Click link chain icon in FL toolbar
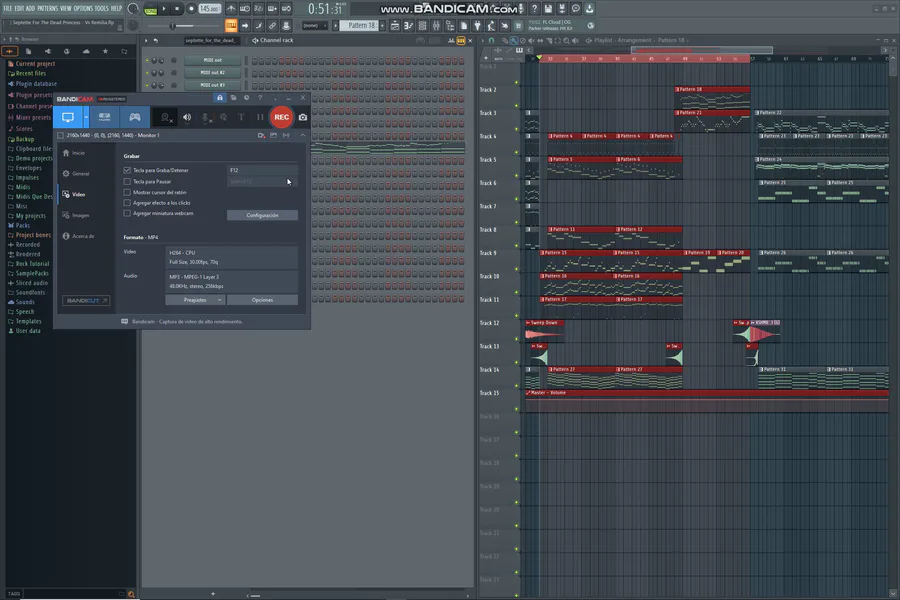The height and width of the screenshot is (600, 900). [x=272, y=26]
